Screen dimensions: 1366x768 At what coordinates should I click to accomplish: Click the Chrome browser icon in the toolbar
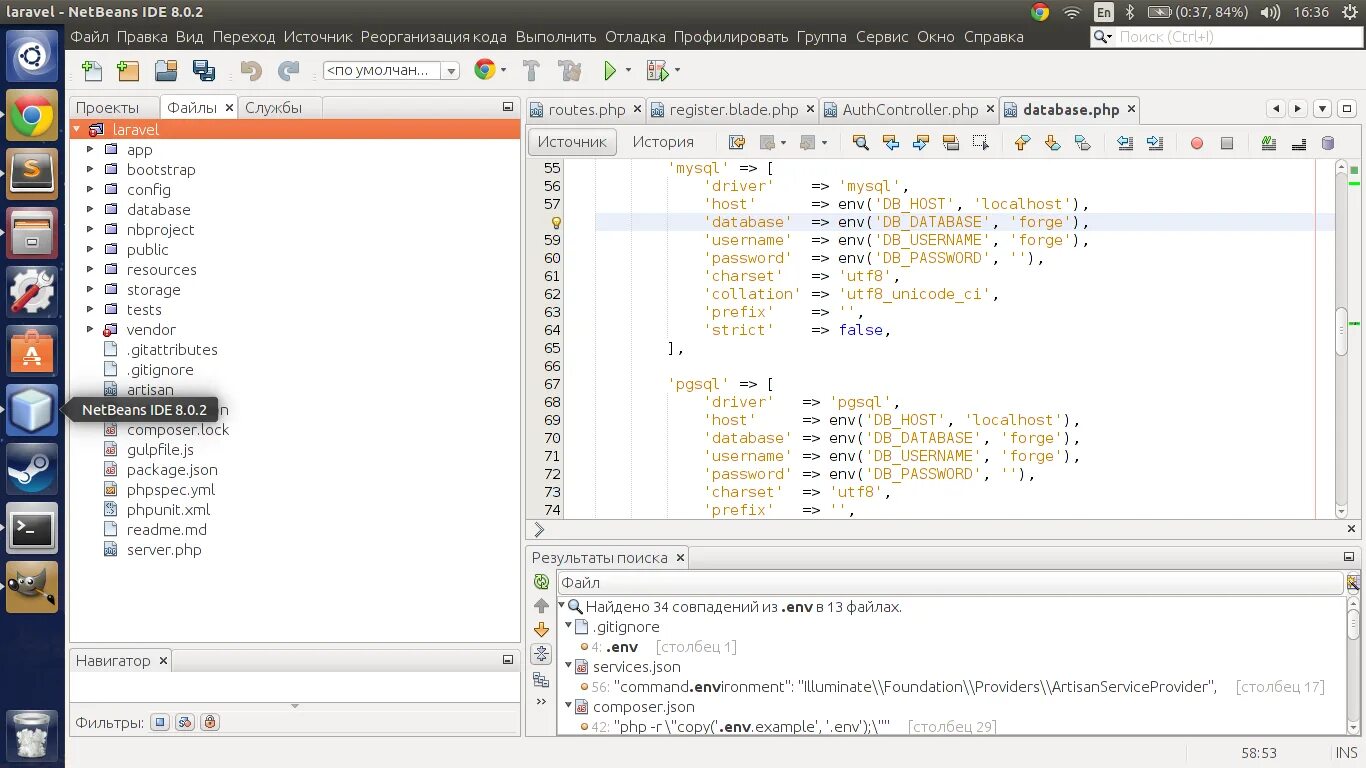485,70
